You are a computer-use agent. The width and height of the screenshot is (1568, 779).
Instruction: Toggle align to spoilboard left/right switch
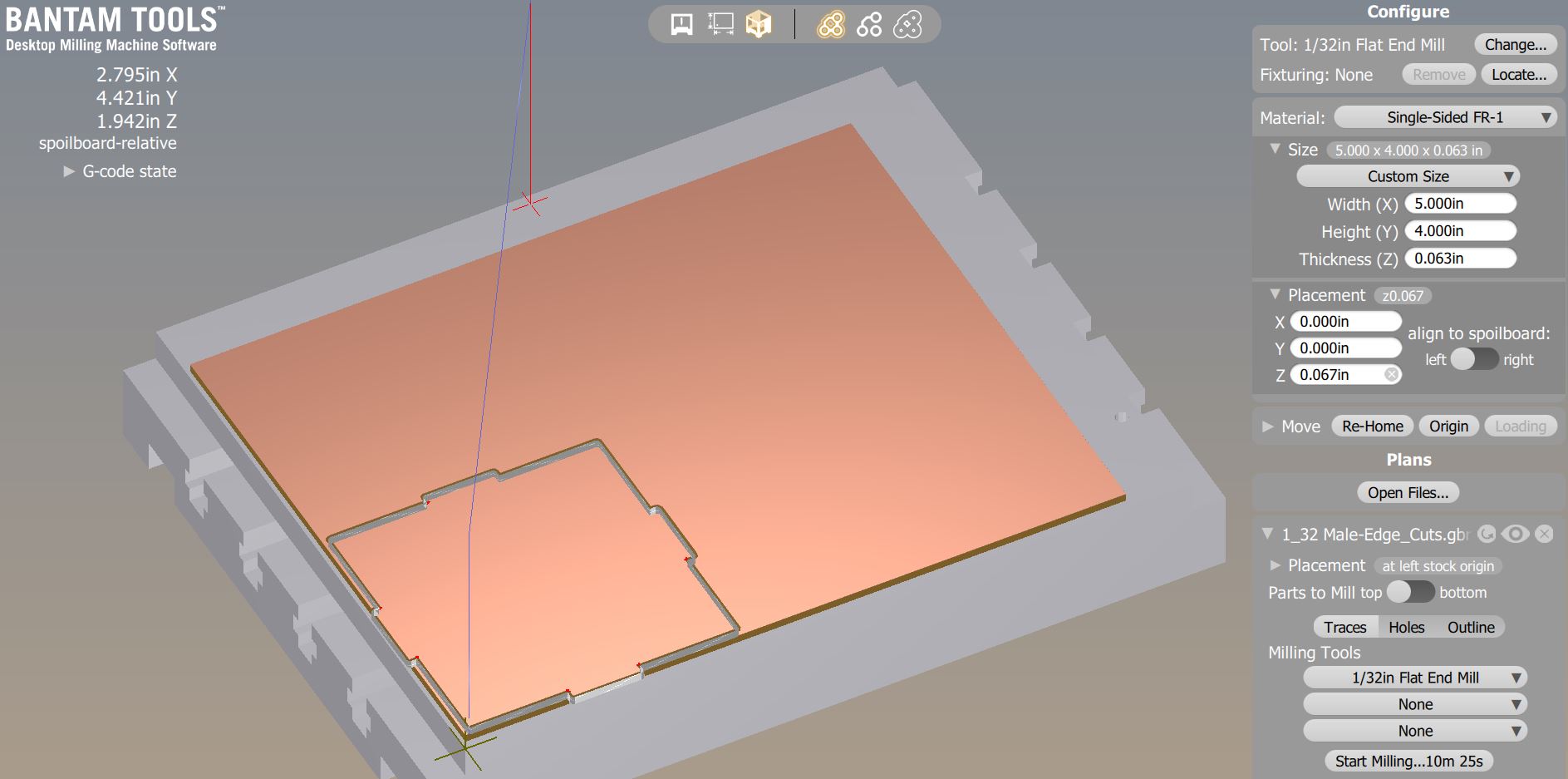[1475, 359]
